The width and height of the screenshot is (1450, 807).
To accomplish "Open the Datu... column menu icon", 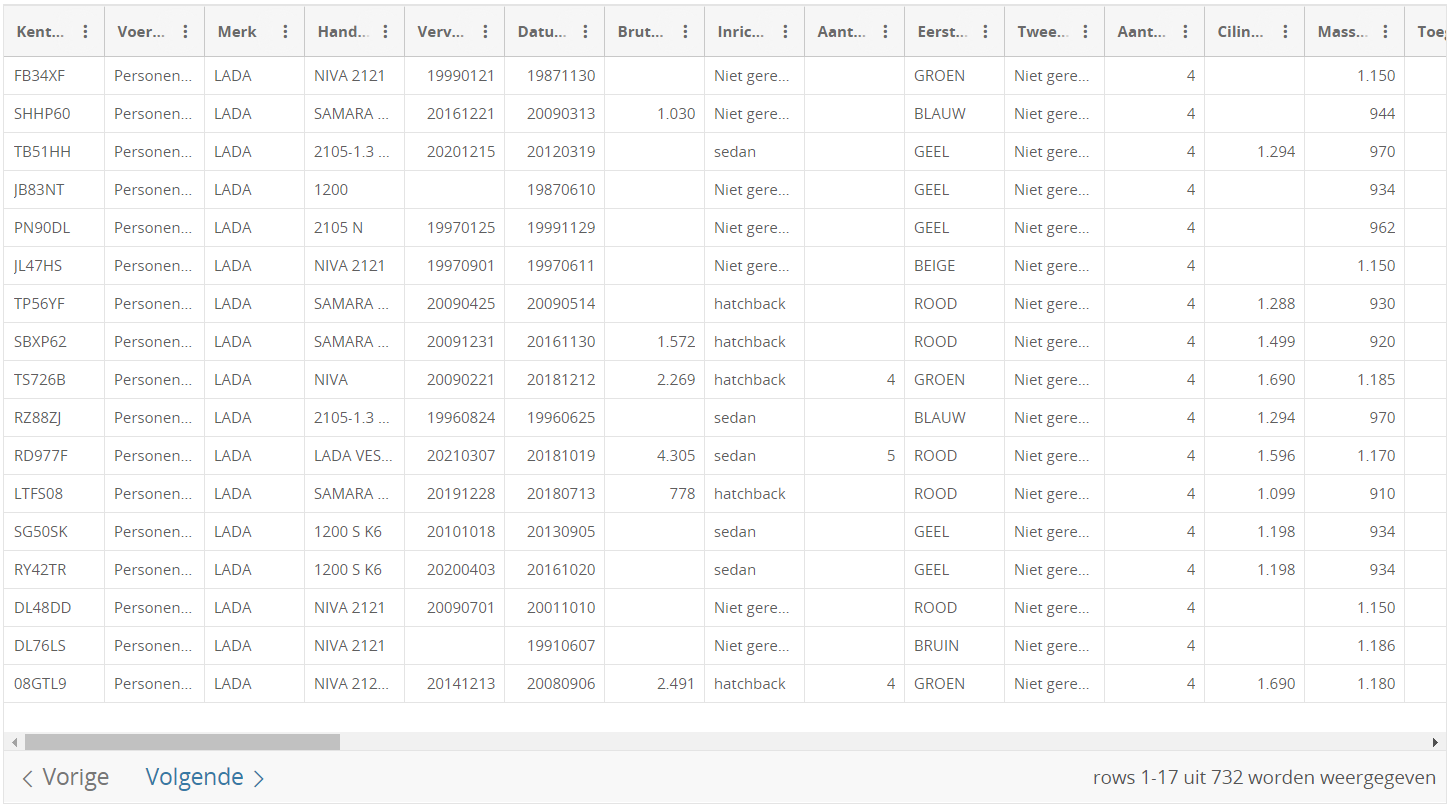I will tap(585, 32).
